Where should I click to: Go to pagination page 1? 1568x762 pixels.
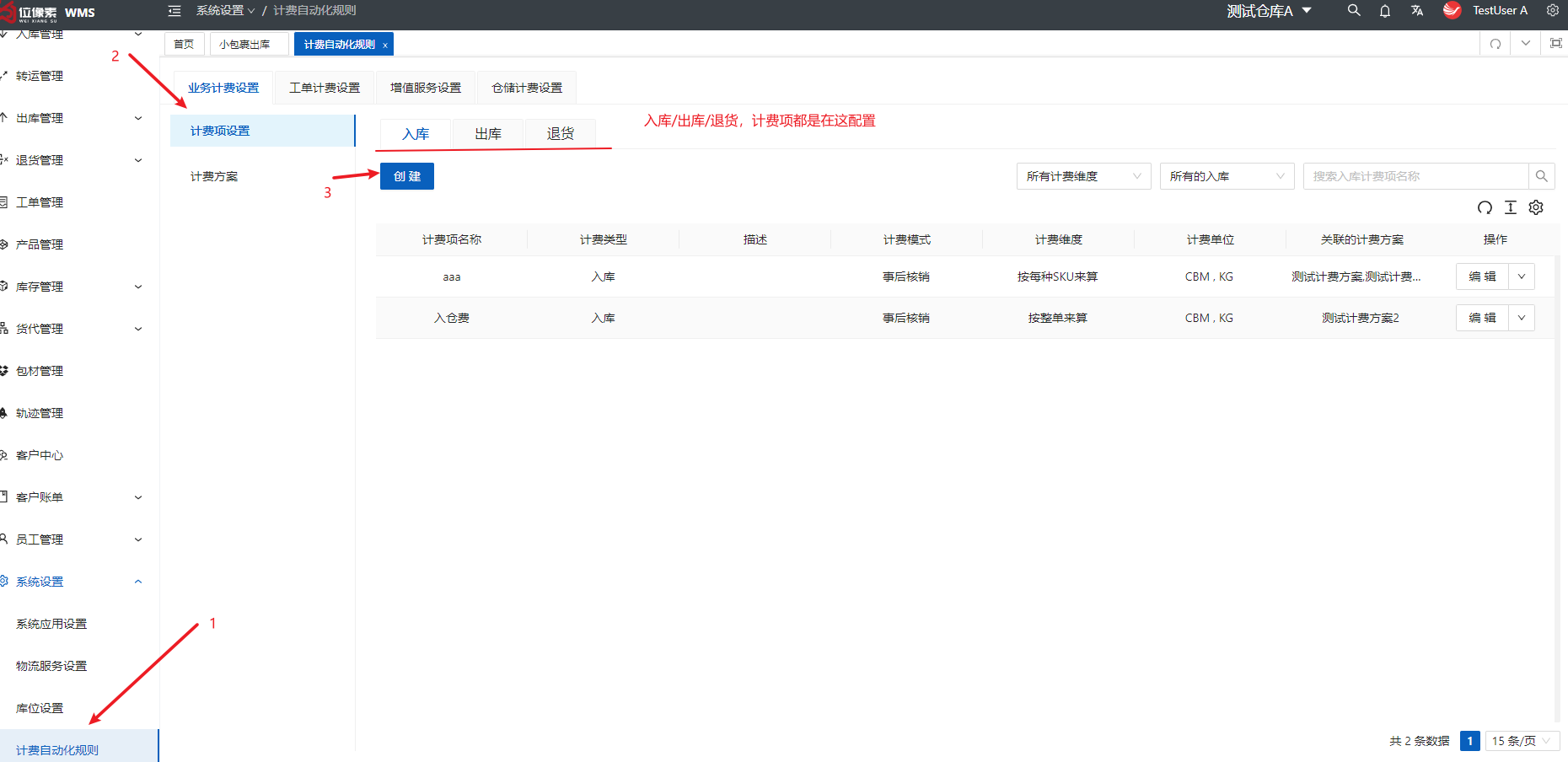[x=1470, y=741]
